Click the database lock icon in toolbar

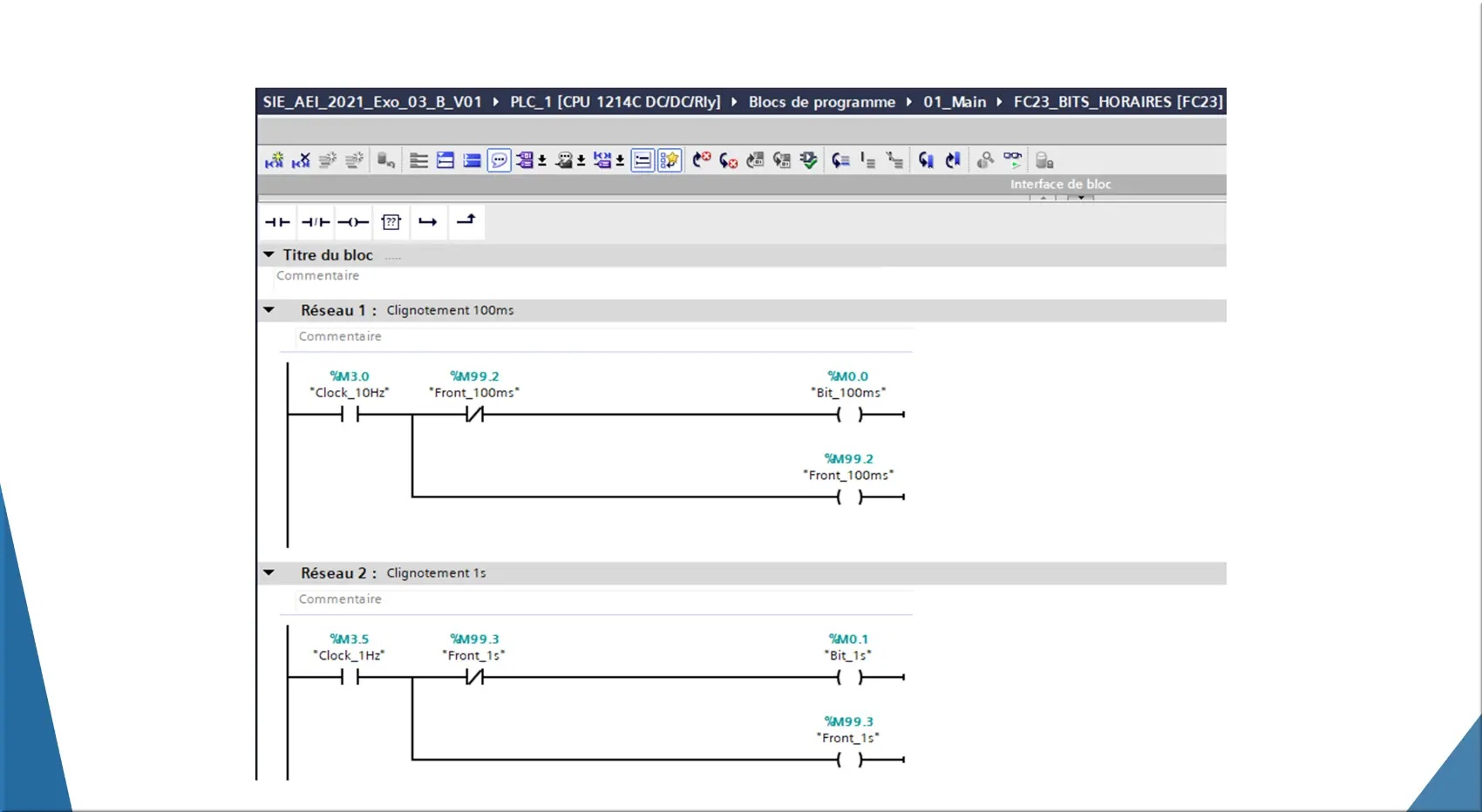tap(1044, 160)
